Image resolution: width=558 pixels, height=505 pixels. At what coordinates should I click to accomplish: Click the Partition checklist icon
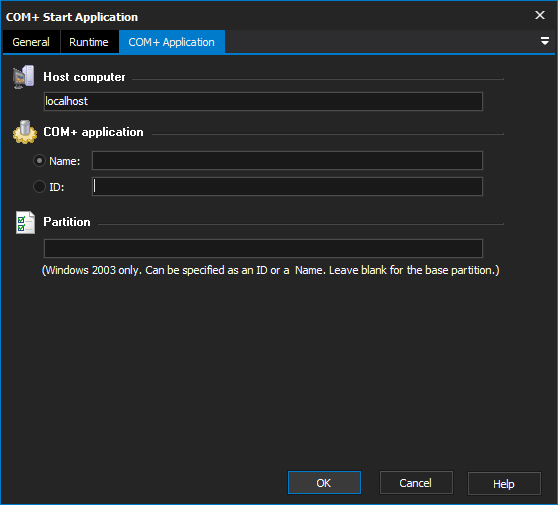(x=25, y=222)
